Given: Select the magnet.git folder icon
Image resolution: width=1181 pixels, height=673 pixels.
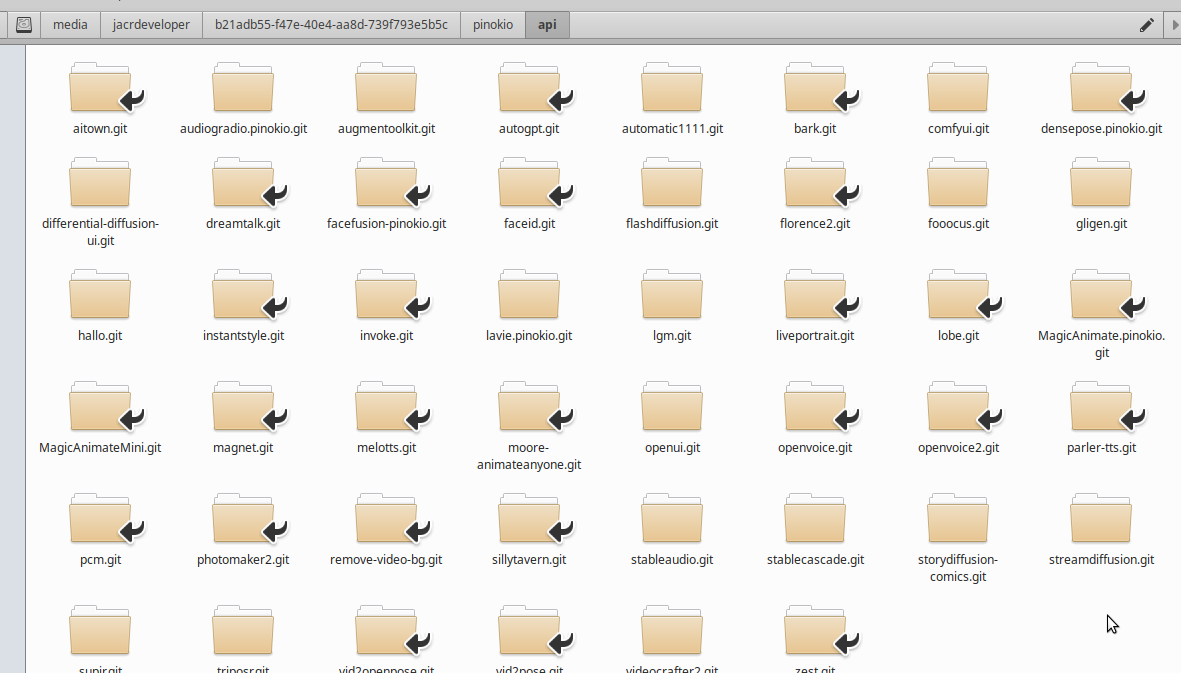Looking at the screenshot, I should pyautogui.click(x=243, y=408).
